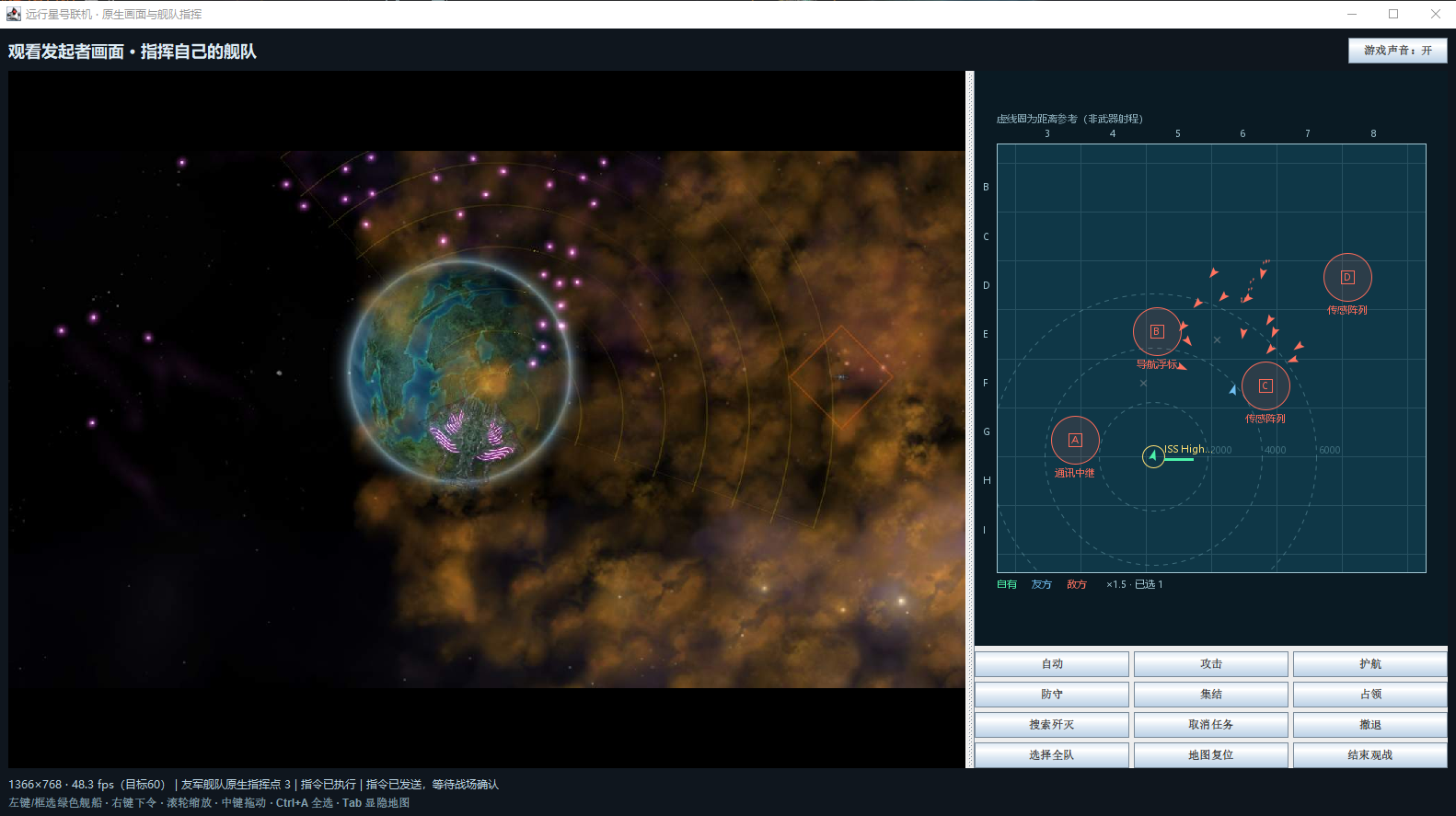Select the green ISS High ship marker
Screen dimensions: 1456x816
pyautogui.click(x=1153, y=456)
